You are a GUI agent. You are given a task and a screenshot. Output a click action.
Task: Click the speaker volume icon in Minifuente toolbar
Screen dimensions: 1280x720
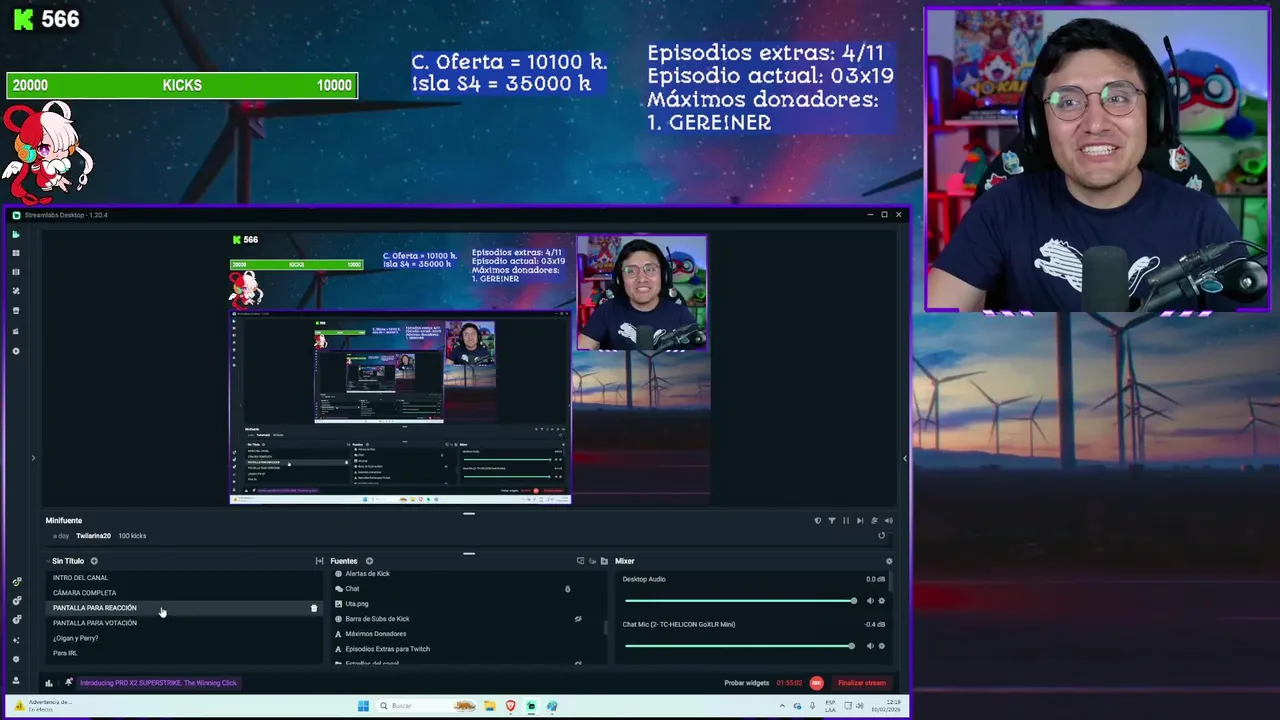click(x=888, y=521)
